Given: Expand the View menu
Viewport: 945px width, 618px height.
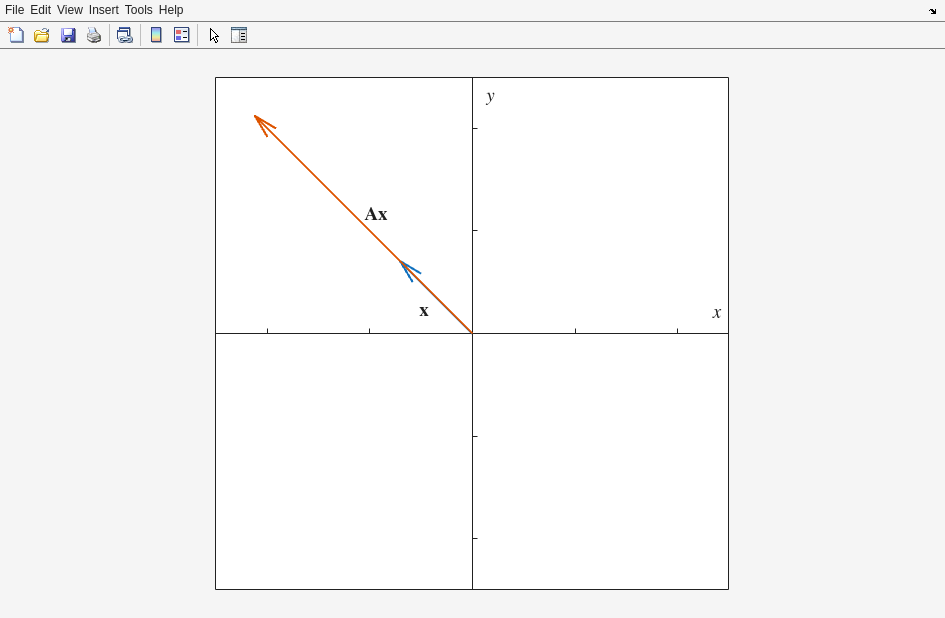Looking at the screenshot, I should click(x=70, y=10).
